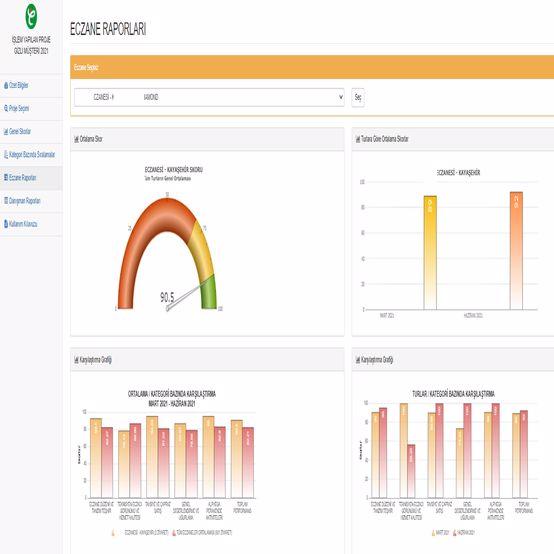Click the Eczane Raporları sidebar icon
554x554 pixels.
tap(6, 177)
